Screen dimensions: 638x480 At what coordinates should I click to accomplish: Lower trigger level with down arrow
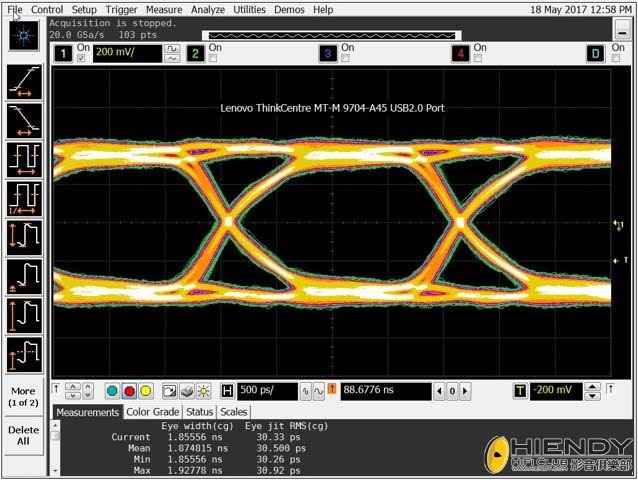click(x=592, y=396)
